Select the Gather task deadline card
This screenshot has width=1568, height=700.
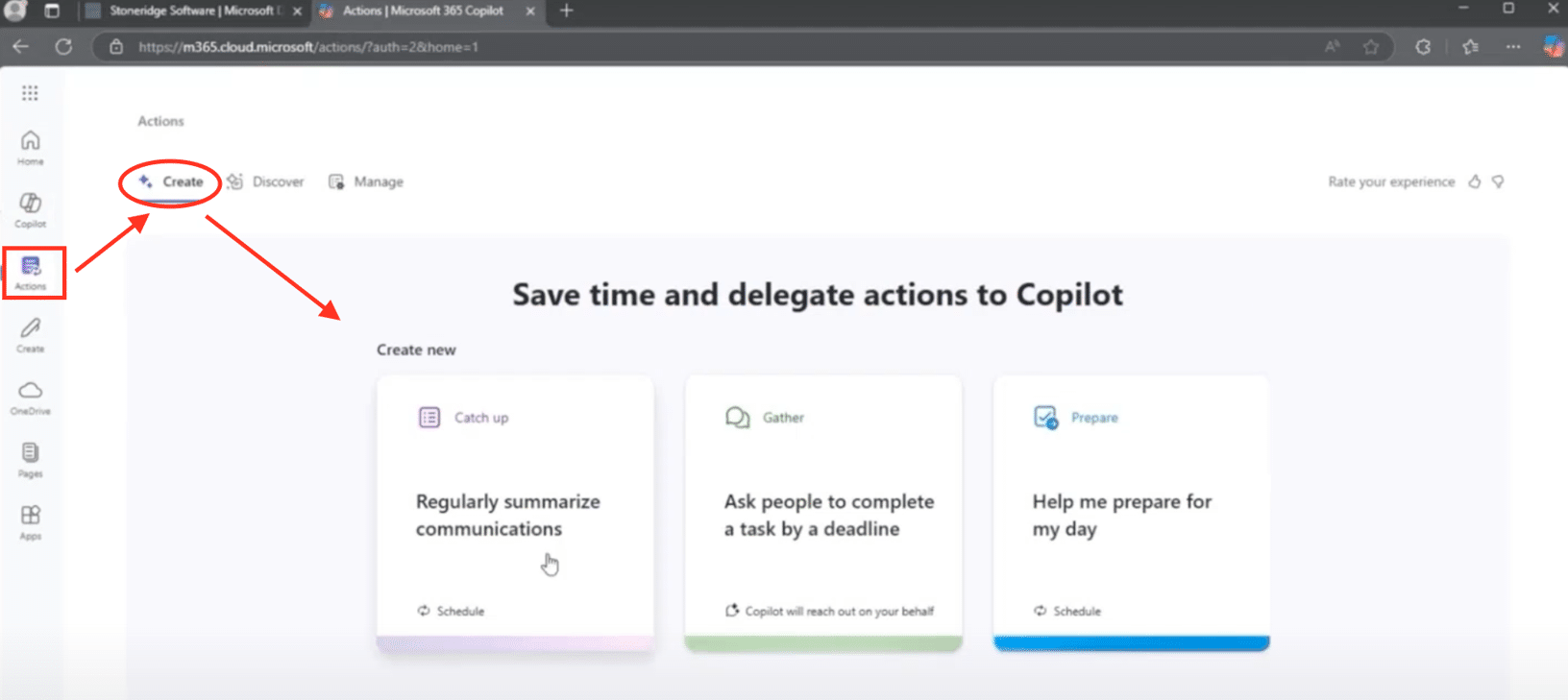[x=822, y=513]
